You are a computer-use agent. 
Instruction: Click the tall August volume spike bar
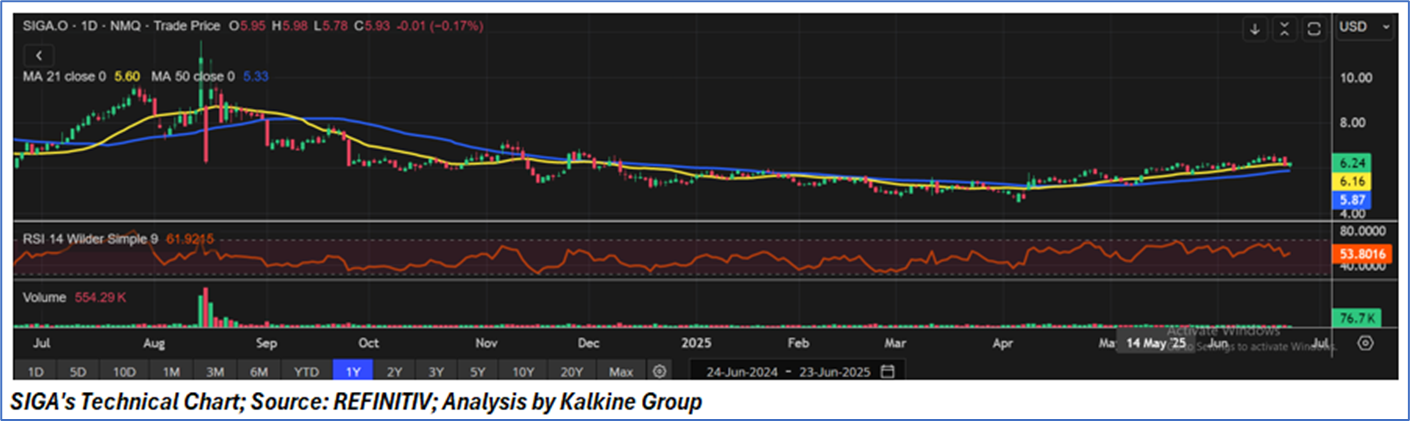(204, 308)
